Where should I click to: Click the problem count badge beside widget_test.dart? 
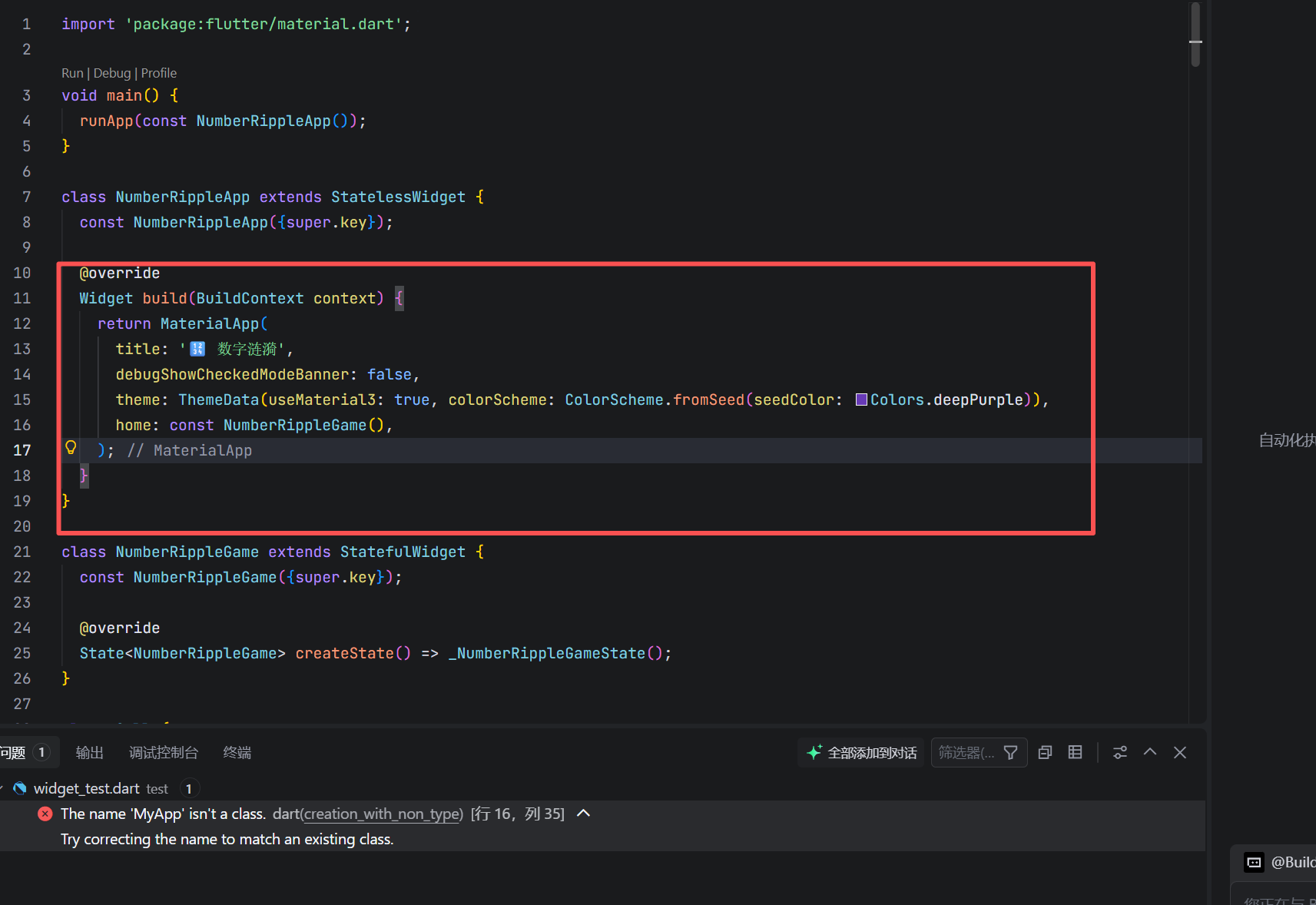click(x=189, y=789)
